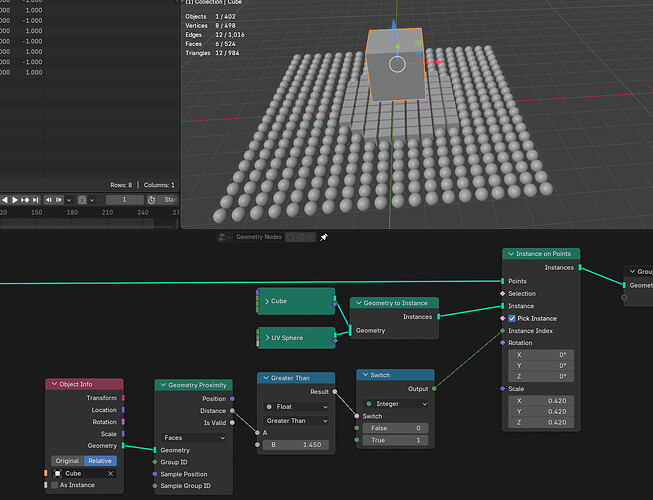The width and height of the screenshot is (653, 500).
Task: Jump to next keyframe in timeline
Action: pos(25,200)
